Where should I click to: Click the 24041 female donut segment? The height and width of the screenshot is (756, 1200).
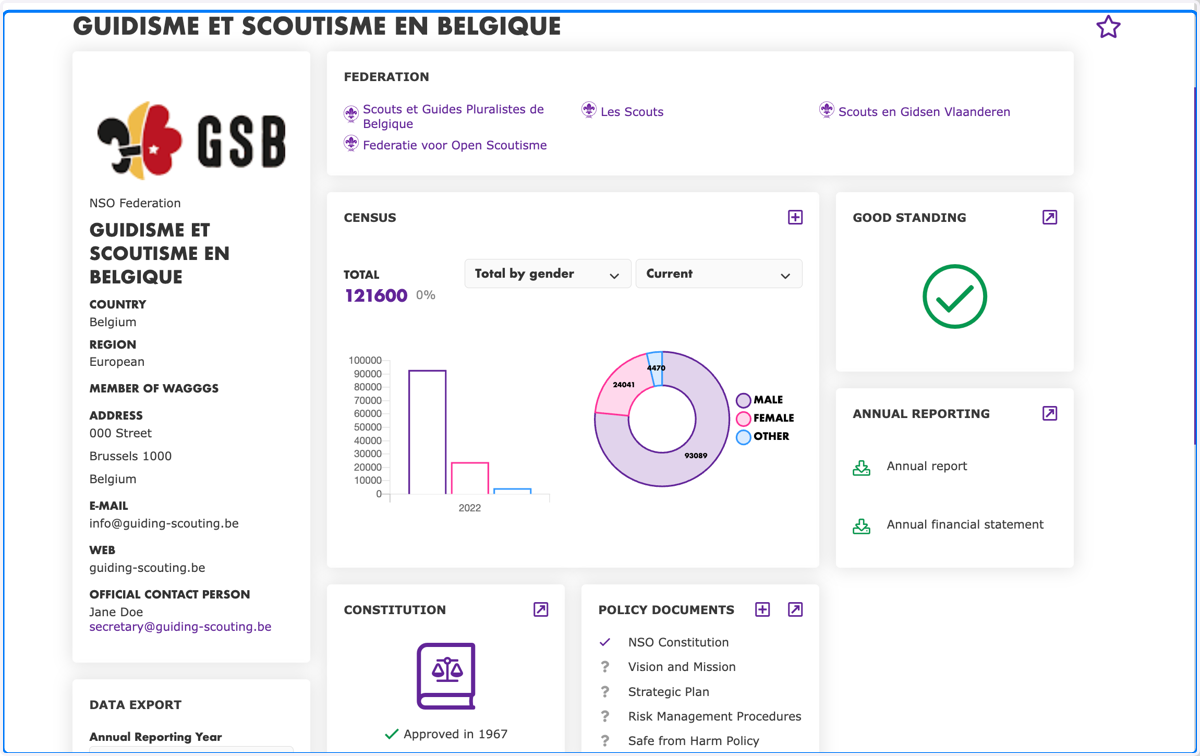[624, 384]
